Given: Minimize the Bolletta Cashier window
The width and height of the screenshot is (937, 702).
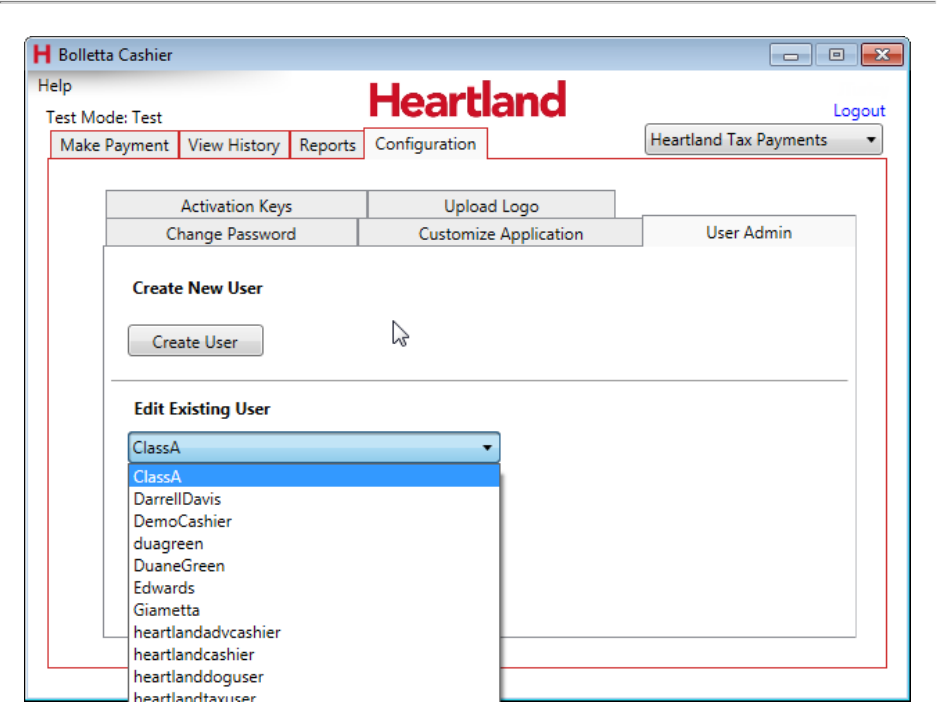Looking at the screenshot, I should 791,55.
